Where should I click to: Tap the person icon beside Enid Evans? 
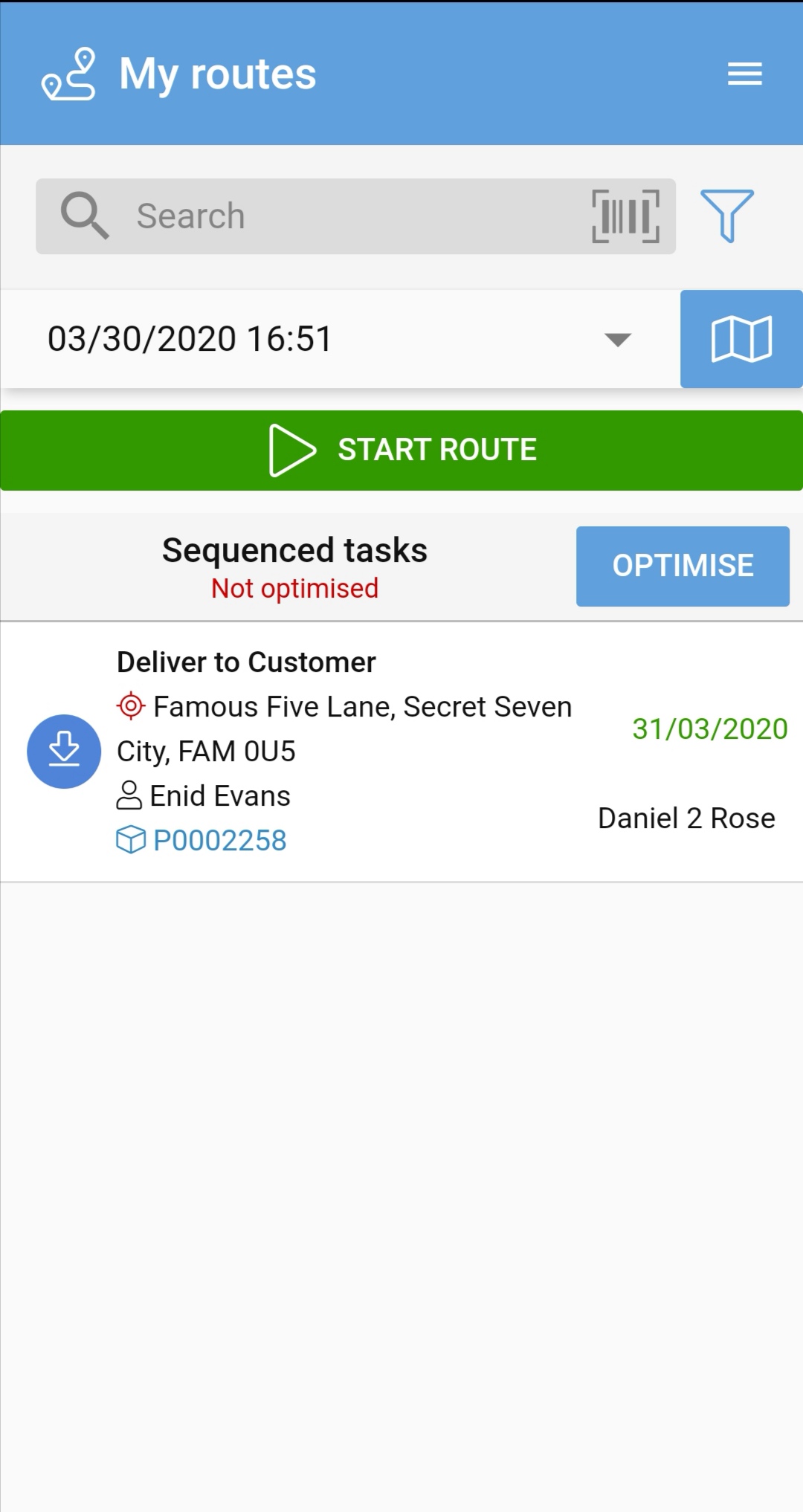pyautogui.click(x=129, y=795)
